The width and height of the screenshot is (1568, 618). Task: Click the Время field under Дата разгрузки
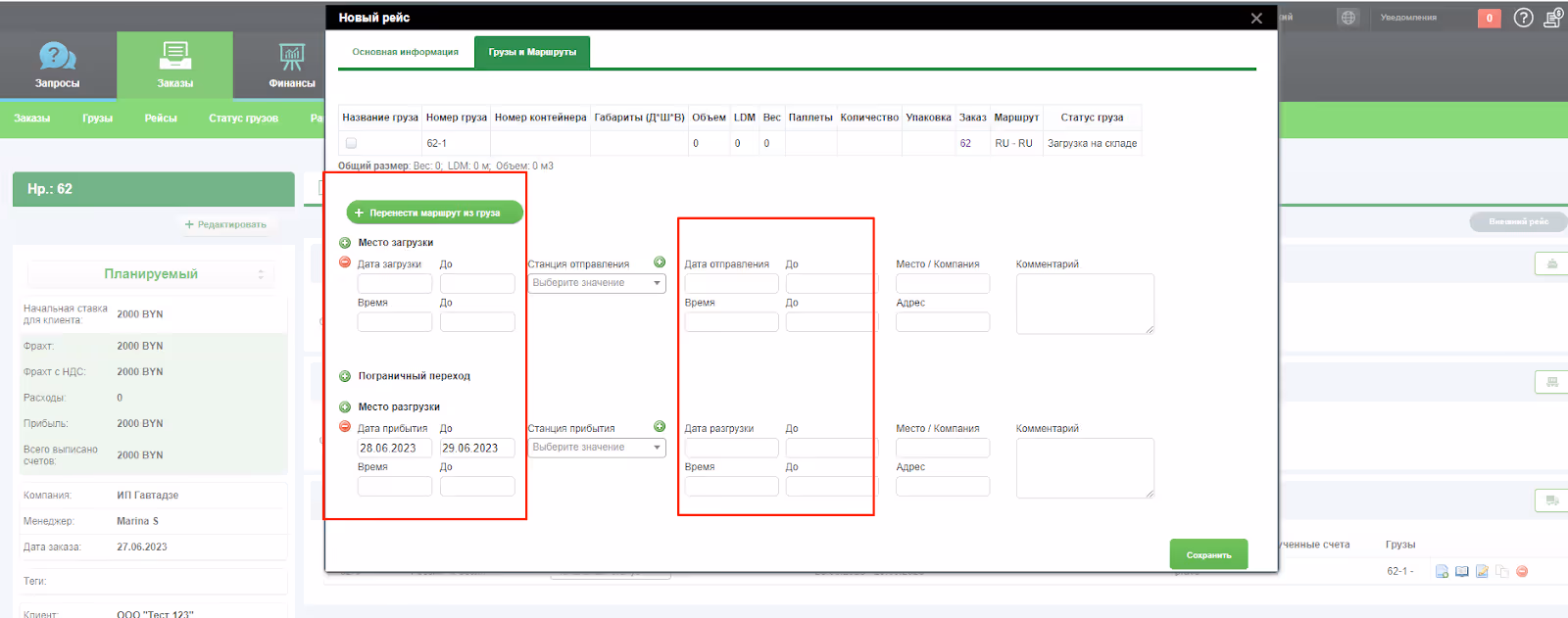point(731,487)
